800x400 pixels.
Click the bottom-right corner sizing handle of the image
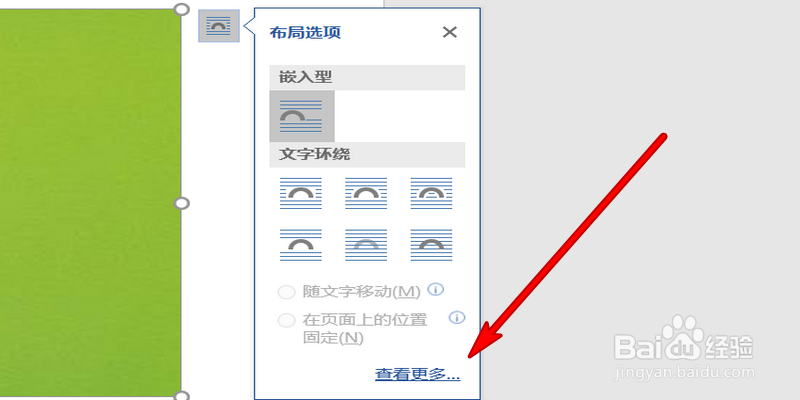(x=182, y=396)
